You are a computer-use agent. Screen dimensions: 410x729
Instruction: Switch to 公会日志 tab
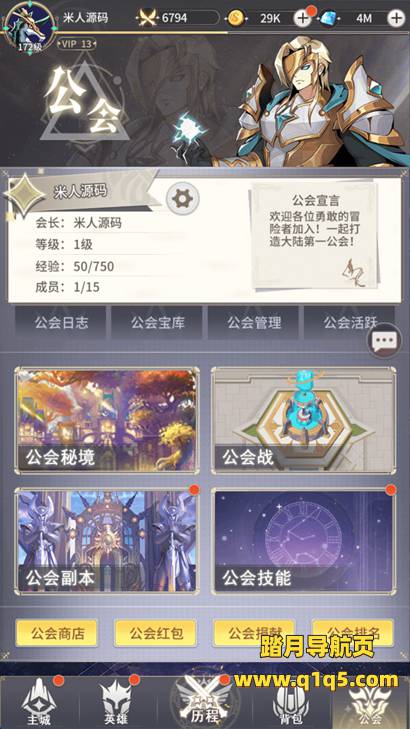61,322
